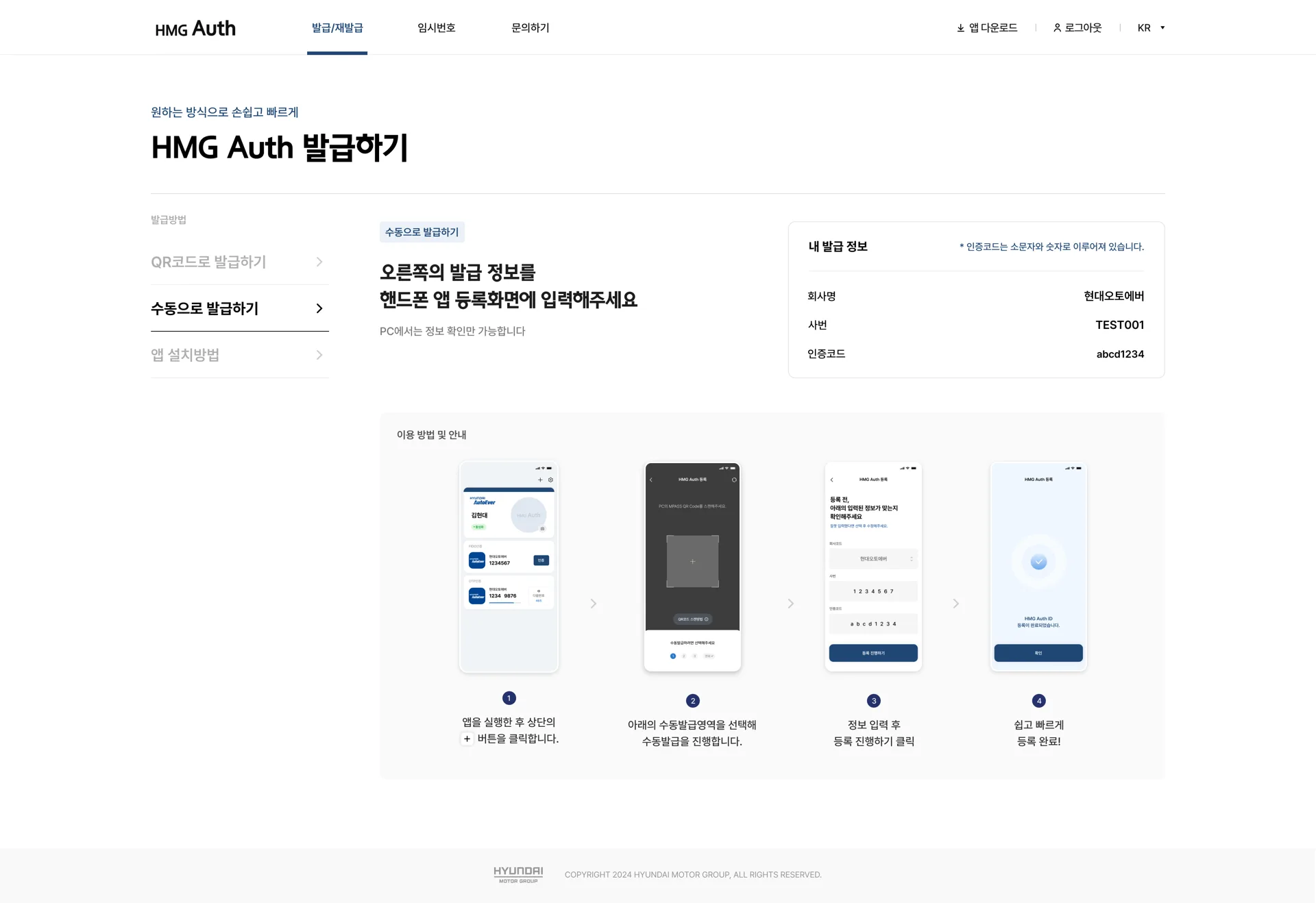Click the logout person icon

[1058, 28]
